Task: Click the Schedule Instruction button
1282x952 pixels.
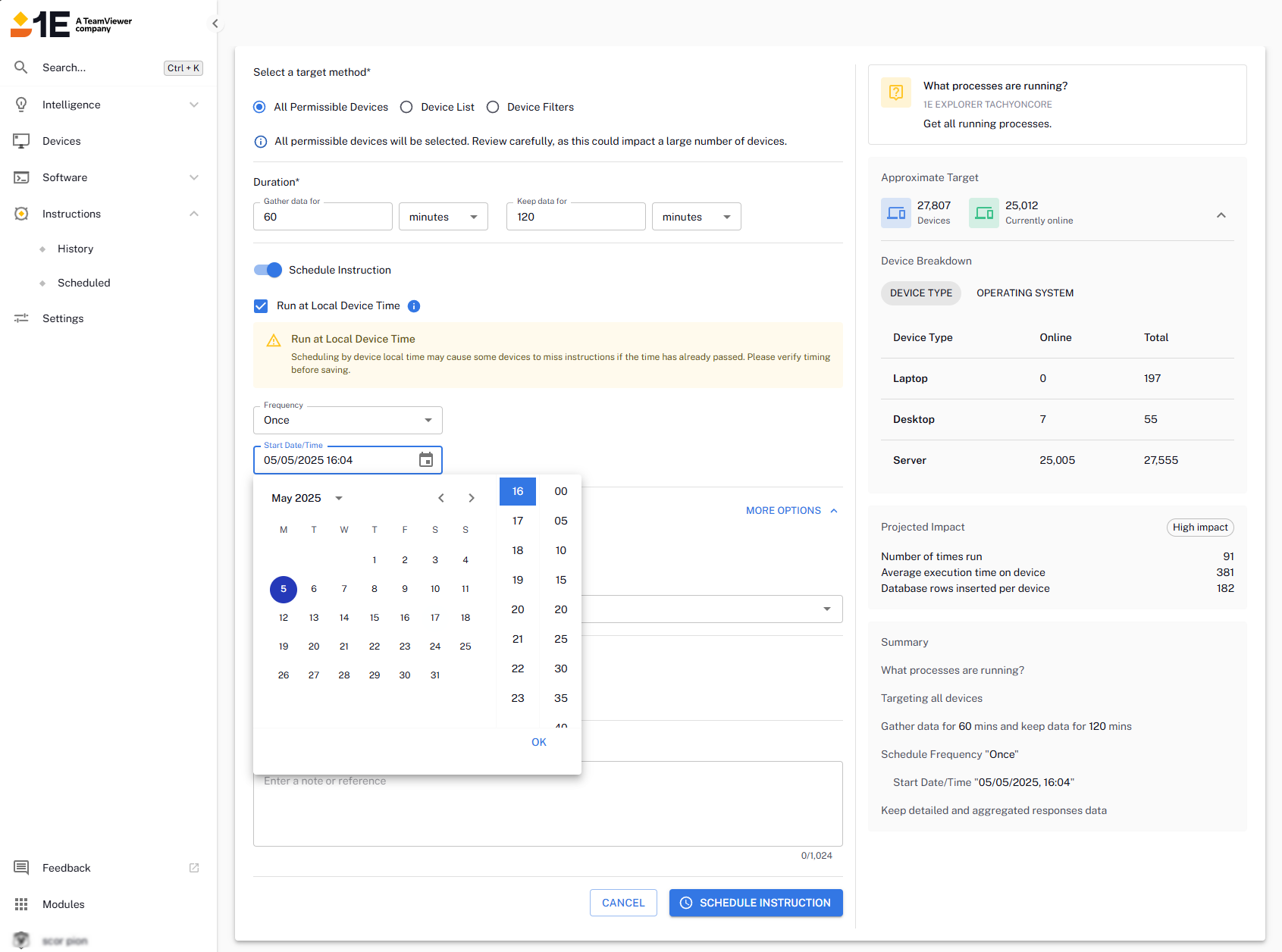Action: (x=756, y=903)
